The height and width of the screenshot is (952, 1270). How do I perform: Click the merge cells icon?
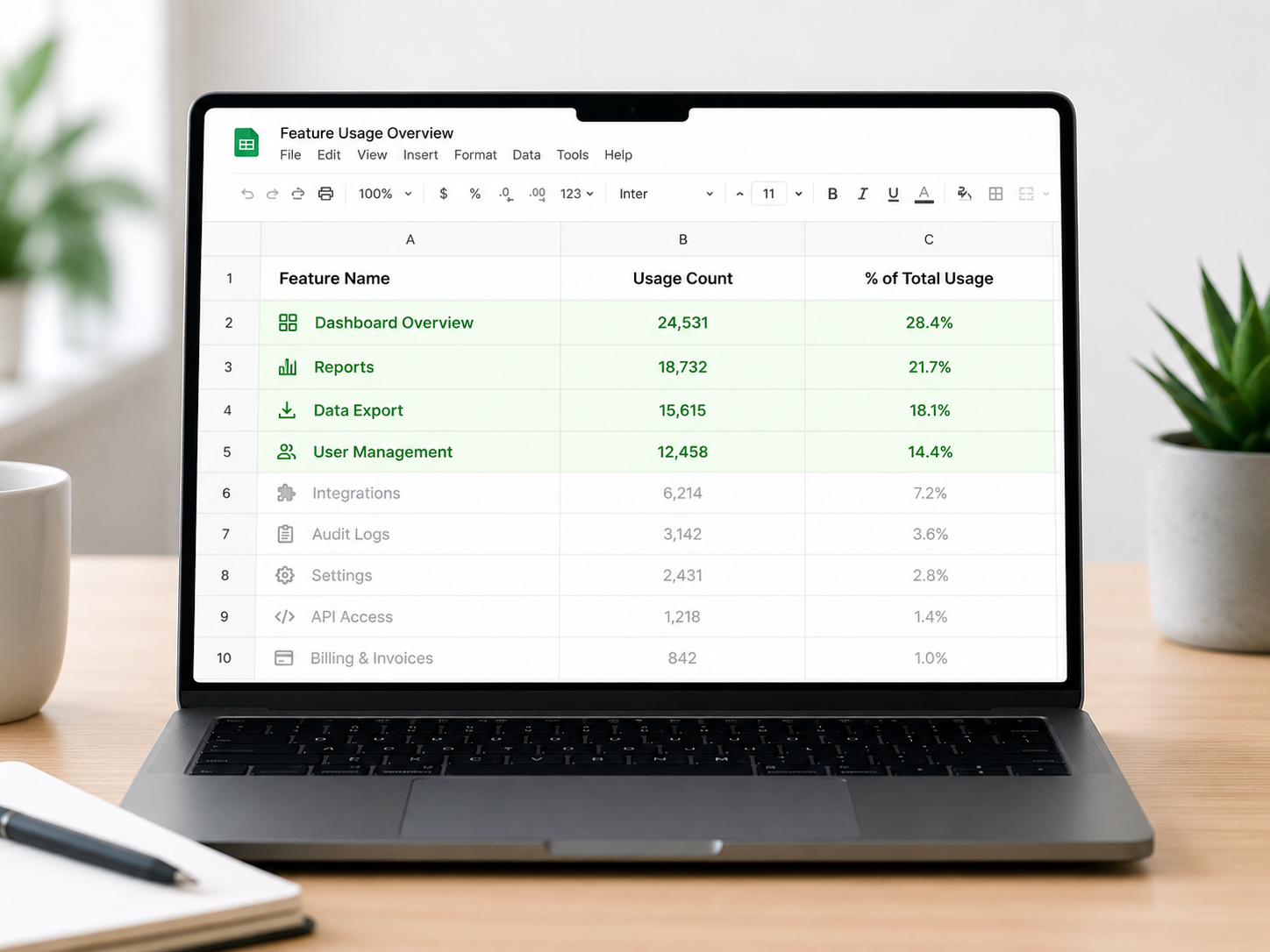click(1026, 194)
